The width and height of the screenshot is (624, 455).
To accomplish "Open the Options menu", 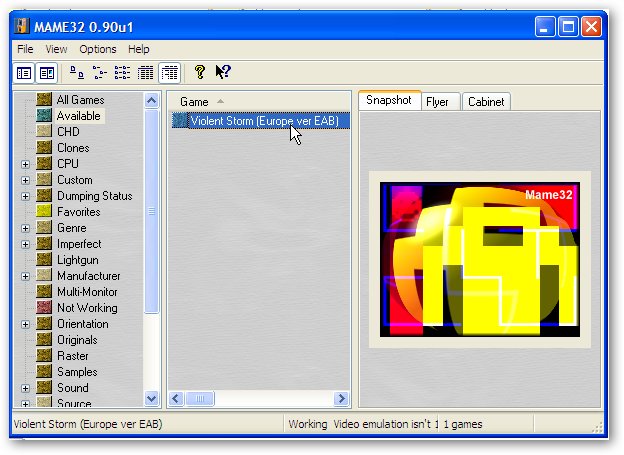I will tap(98, 49).
